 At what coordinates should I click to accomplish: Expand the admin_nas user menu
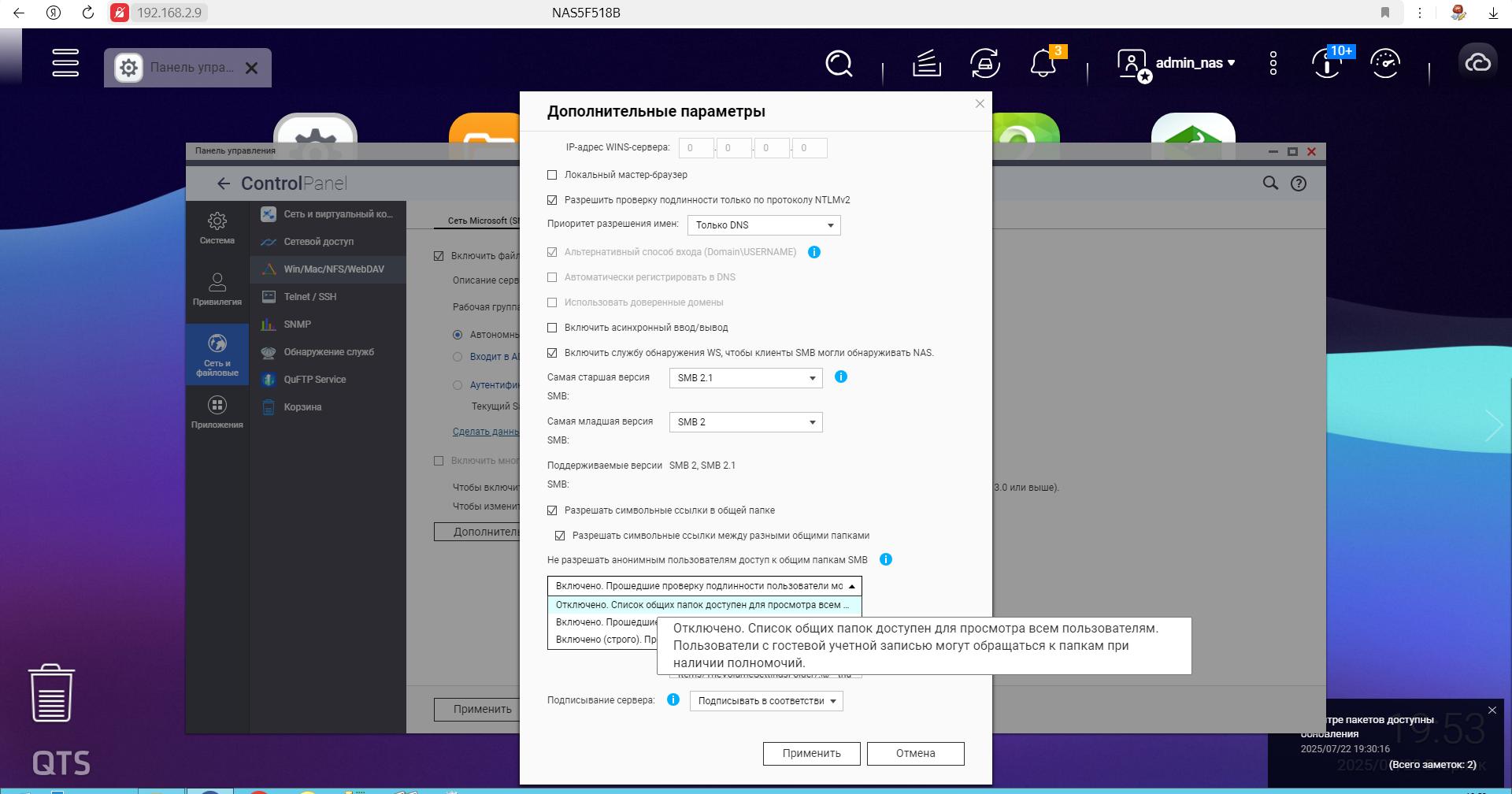[x=1195, y=63]
